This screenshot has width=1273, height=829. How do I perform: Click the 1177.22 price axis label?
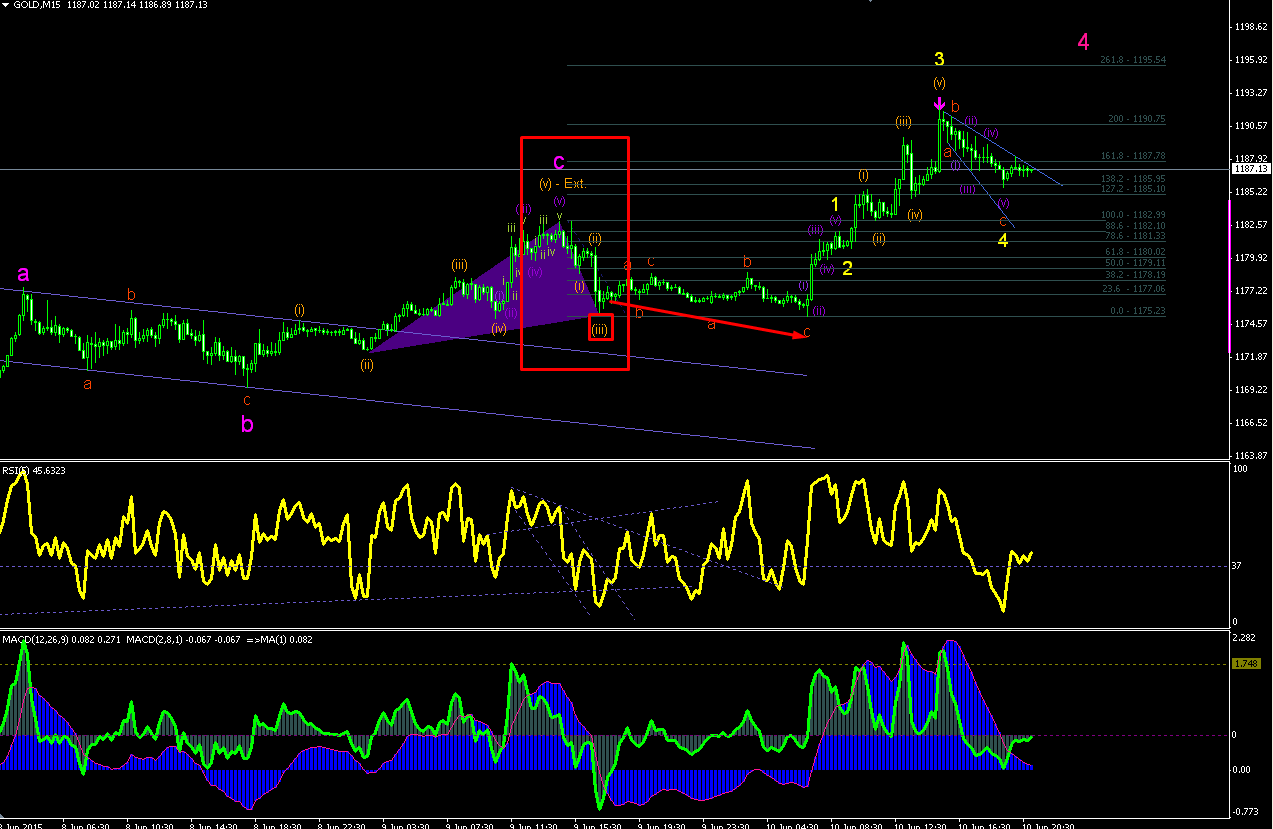pyautogui.click(x=1250, y=291)
